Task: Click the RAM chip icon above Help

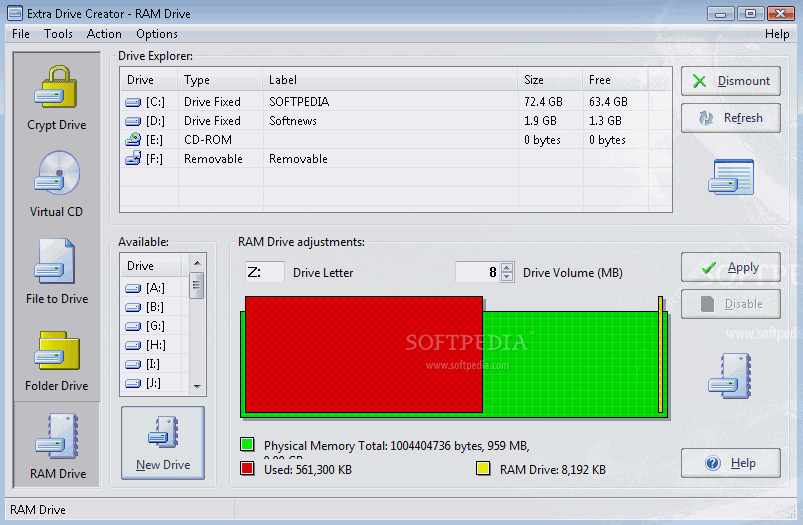Action: point(730,375)
